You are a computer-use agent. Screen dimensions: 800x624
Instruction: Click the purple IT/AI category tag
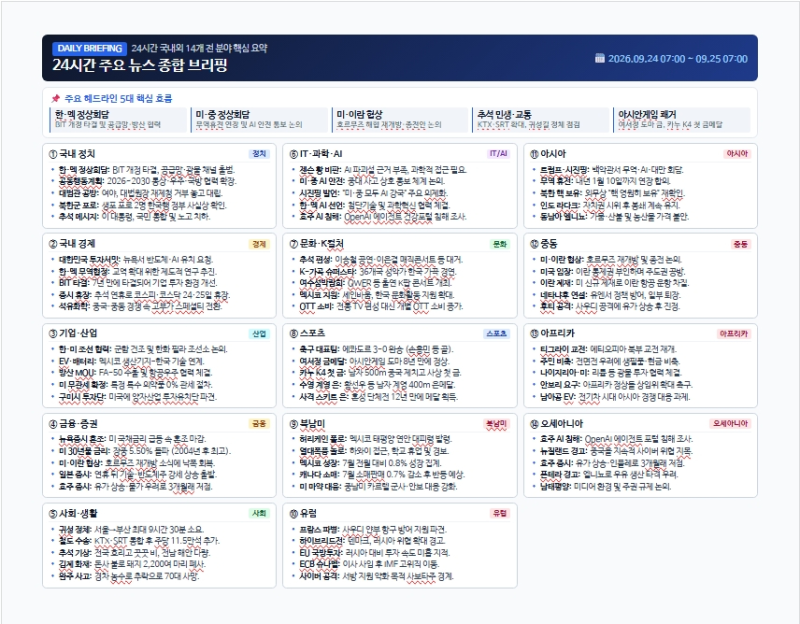pos(498,154)
